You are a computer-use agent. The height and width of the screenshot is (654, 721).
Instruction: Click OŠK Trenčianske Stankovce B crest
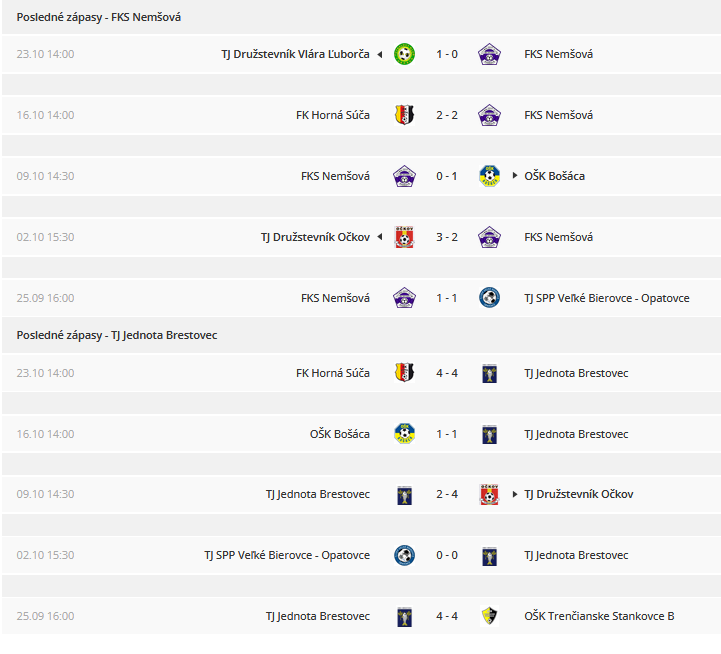(489, 616)
